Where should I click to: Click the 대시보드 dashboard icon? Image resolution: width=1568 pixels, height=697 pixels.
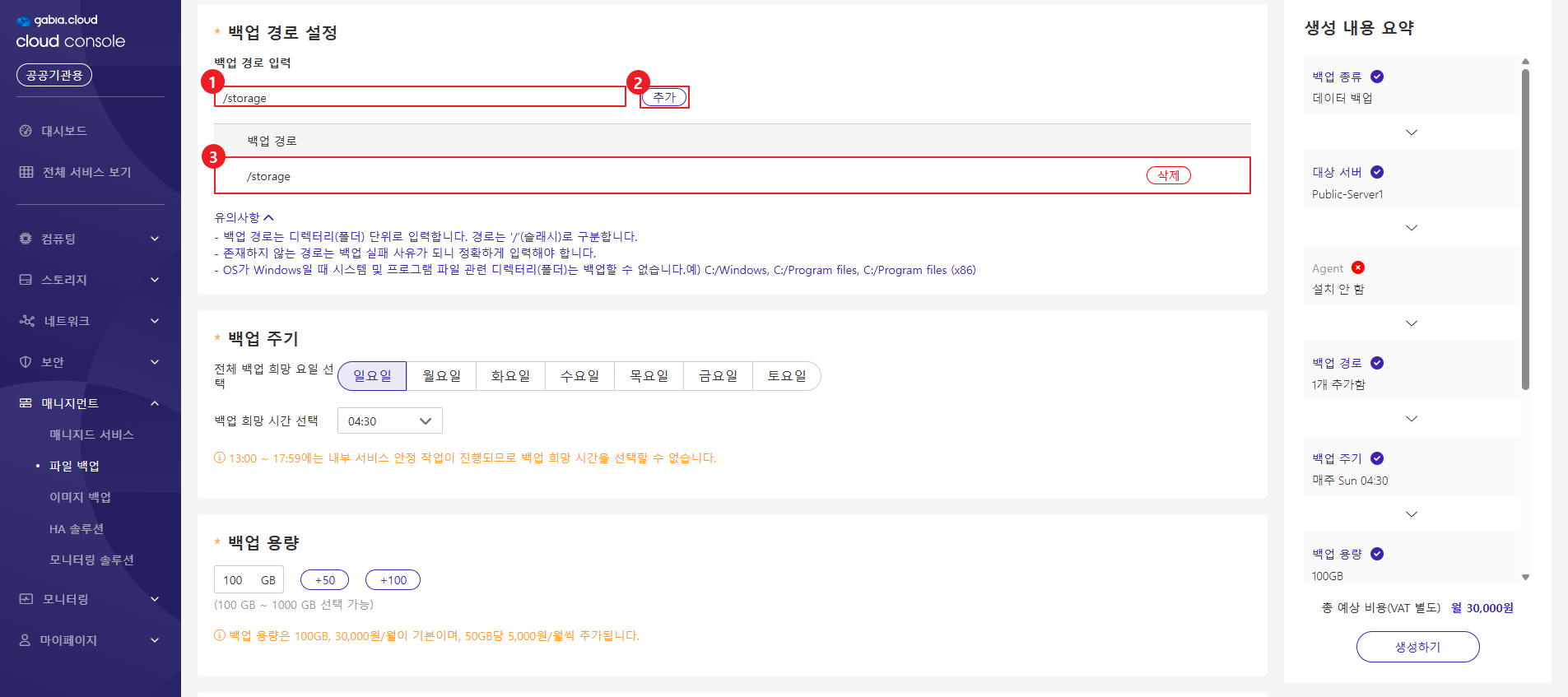pyautogui.click(x=26, y=131)
